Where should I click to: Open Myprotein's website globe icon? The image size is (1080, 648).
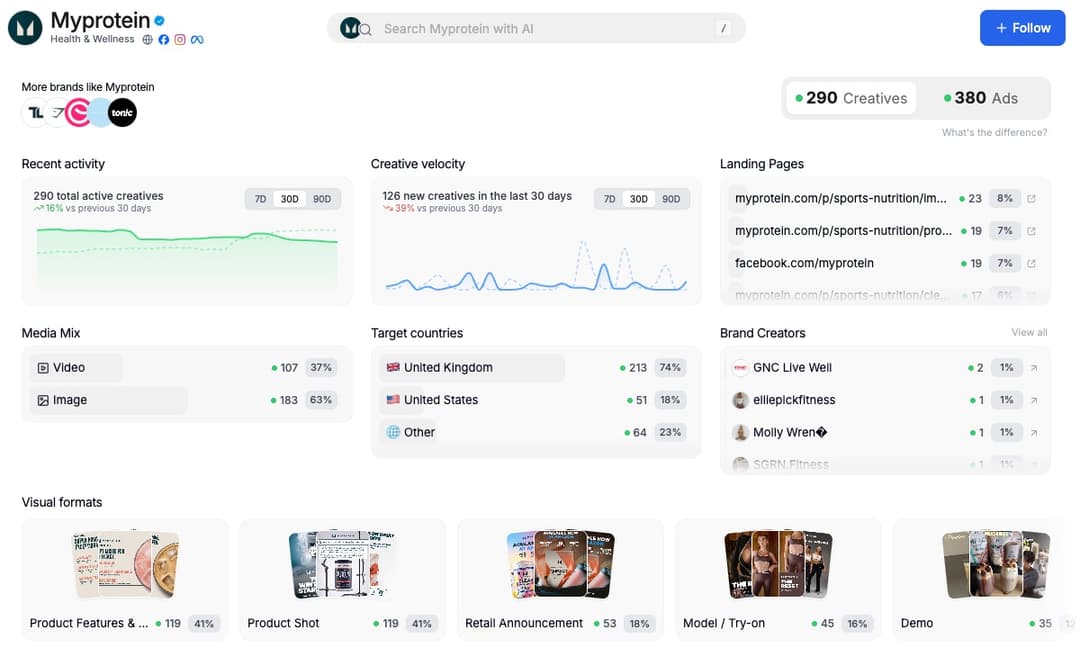point(147,40)
